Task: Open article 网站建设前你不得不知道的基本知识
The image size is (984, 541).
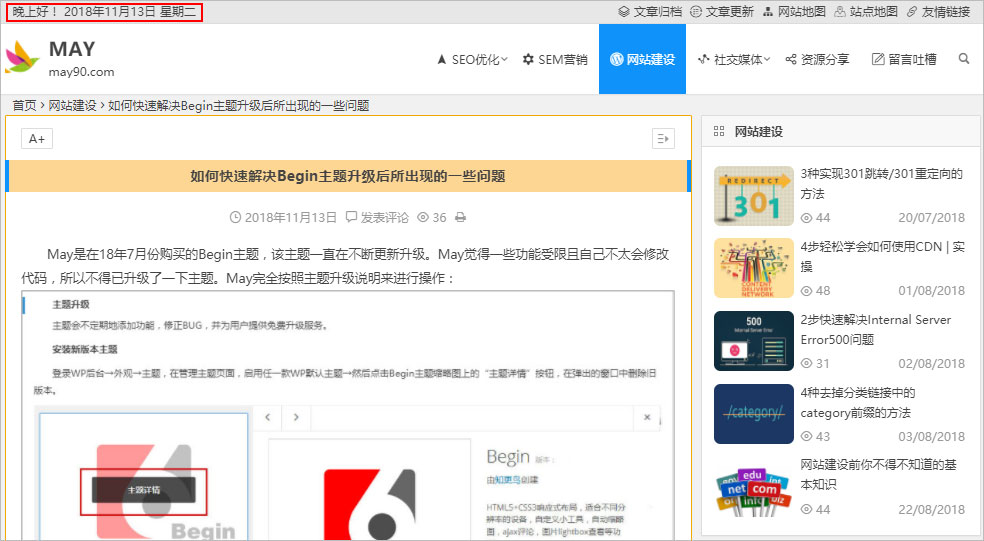Action: point(879,474)
